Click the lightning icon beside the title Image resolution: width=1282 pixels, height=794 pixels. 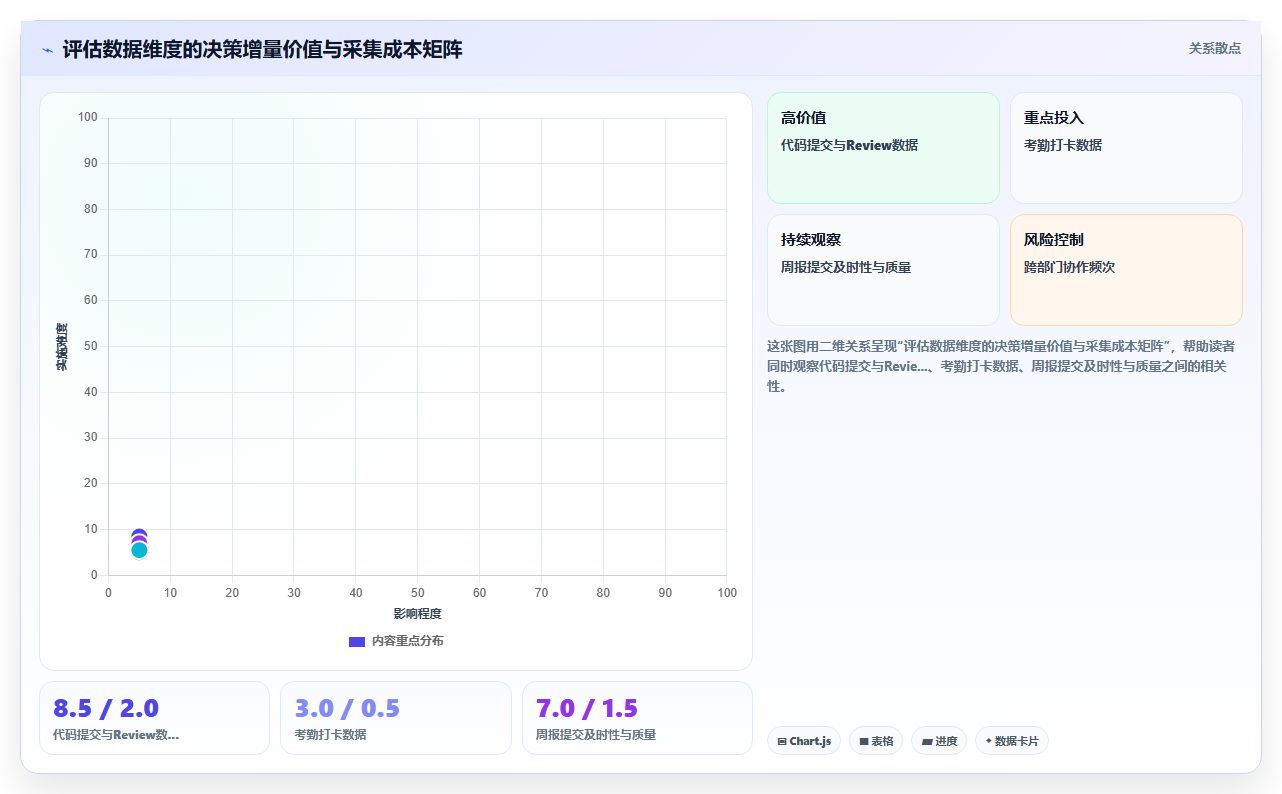tap(47, 49)
